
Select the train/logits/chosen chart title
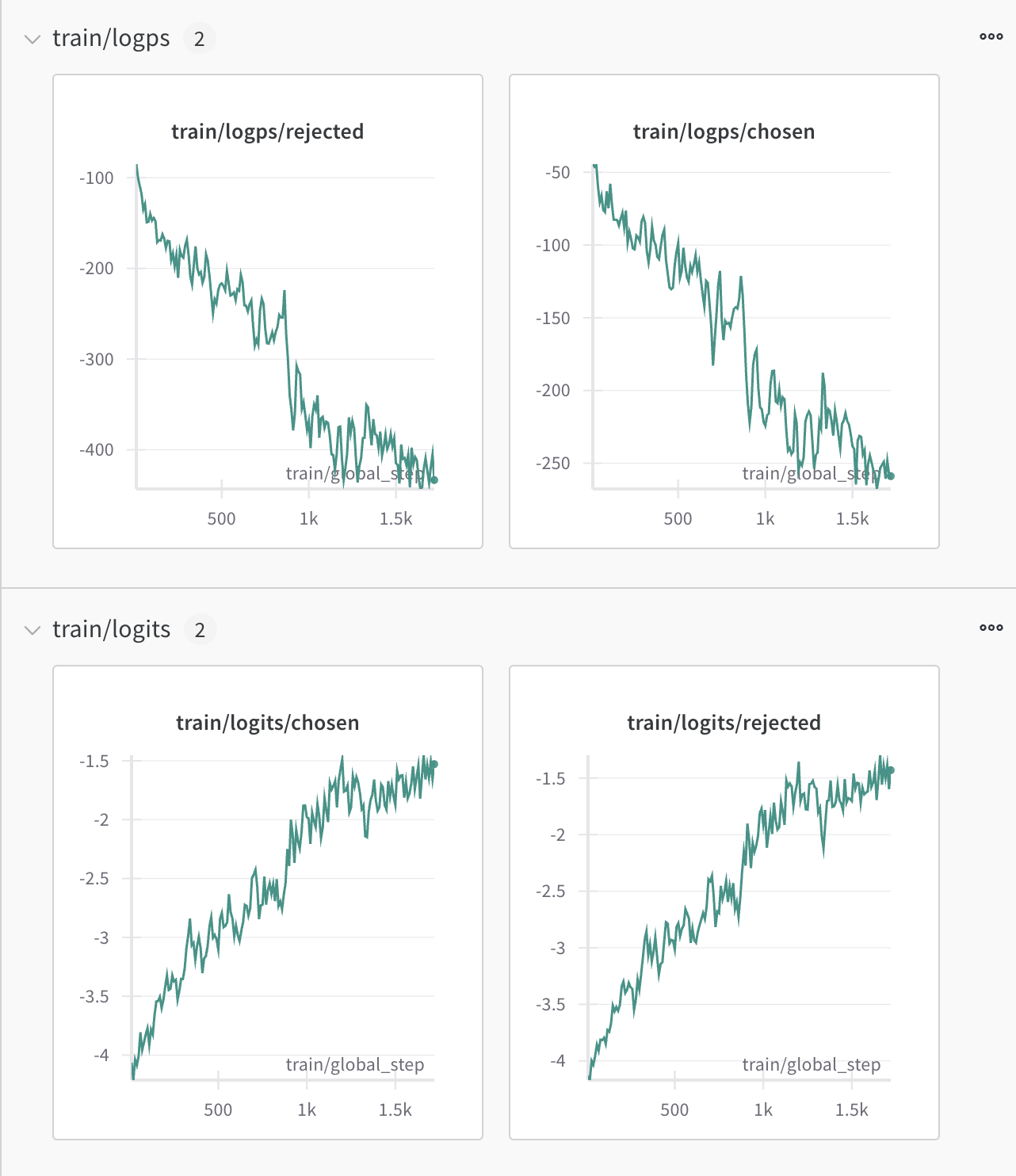[x=268, y=723]
